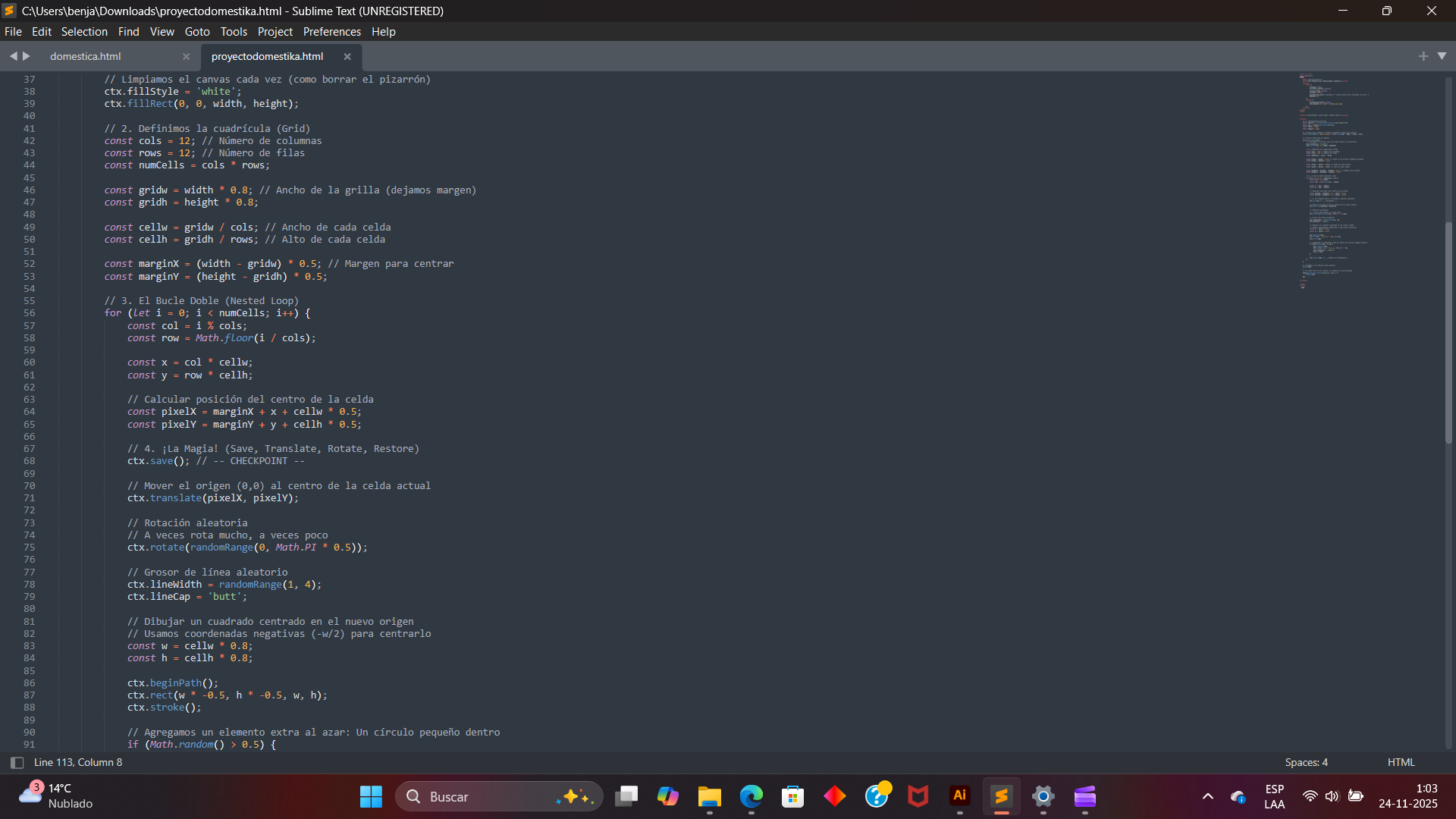Open the HTML syntax selector
The height and width of the screenshot is (819, 1456).
[1401, 763]
